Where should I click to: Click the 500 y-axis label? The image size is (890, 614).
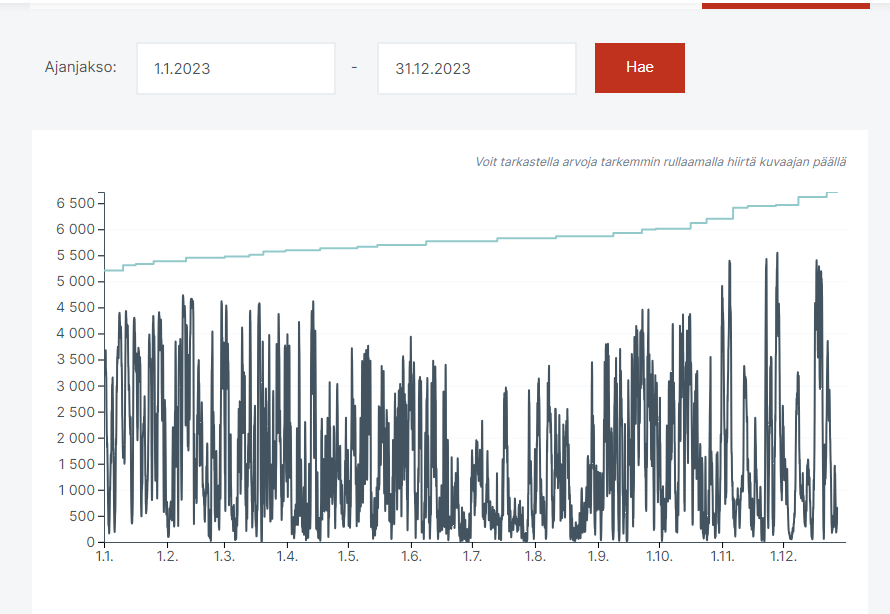pyautogui.click(x=82, y=516)
